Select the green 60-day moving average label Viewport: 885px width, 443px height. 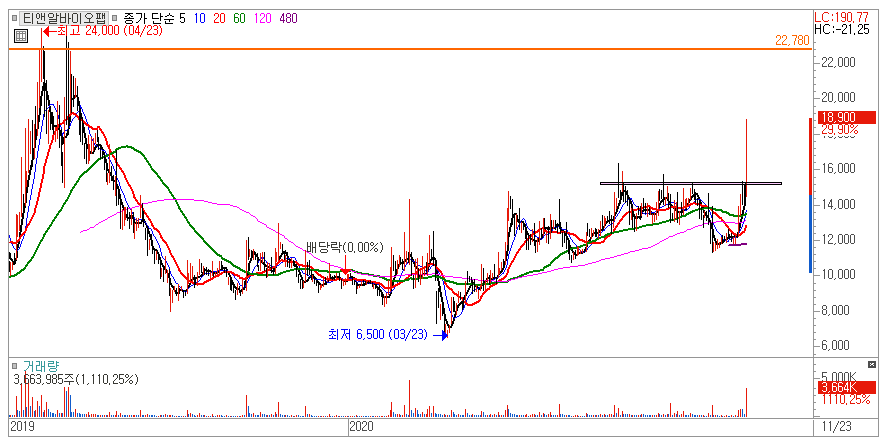pos(239,18)
